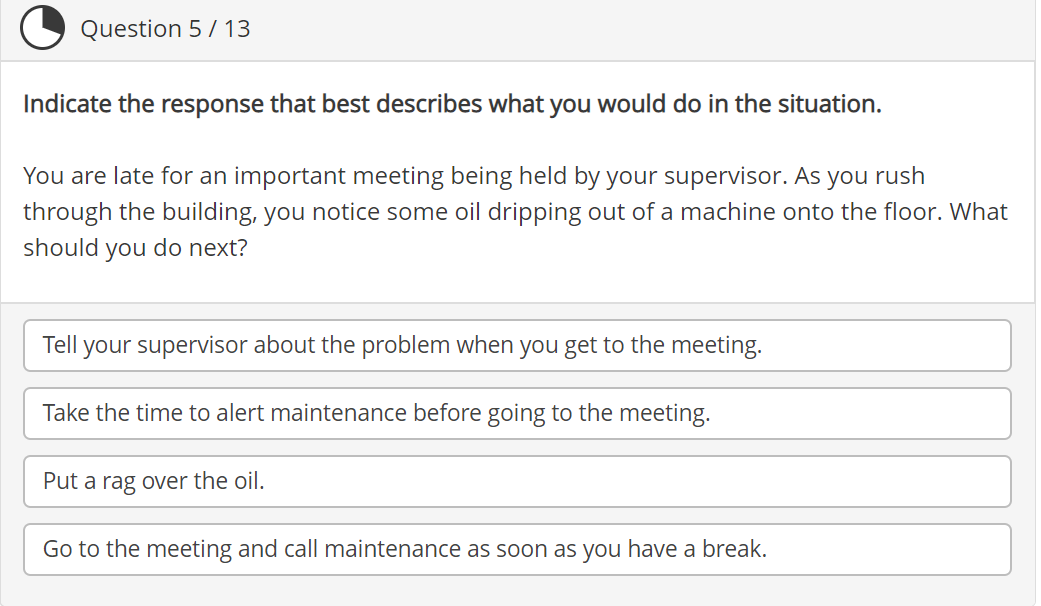Select the 'Put a rag over the oil' answer
Viewport: 1041px width, 606px height.
(517, 481)
